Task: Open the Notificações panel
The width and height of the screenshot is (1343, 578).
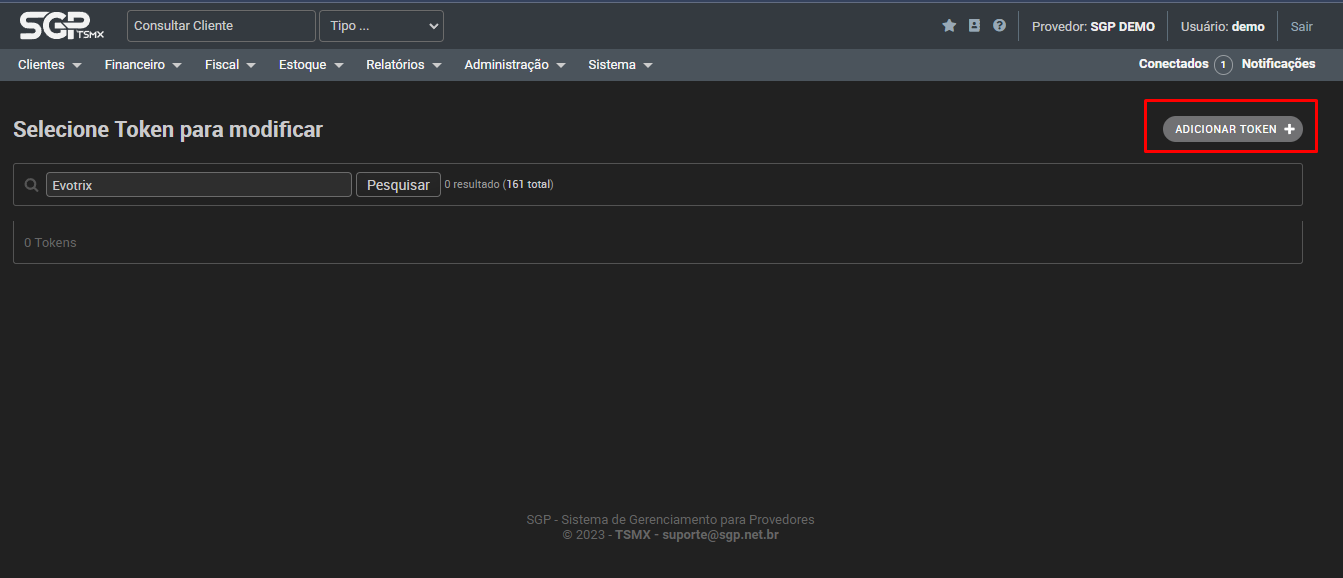Action: point(1278,64)
